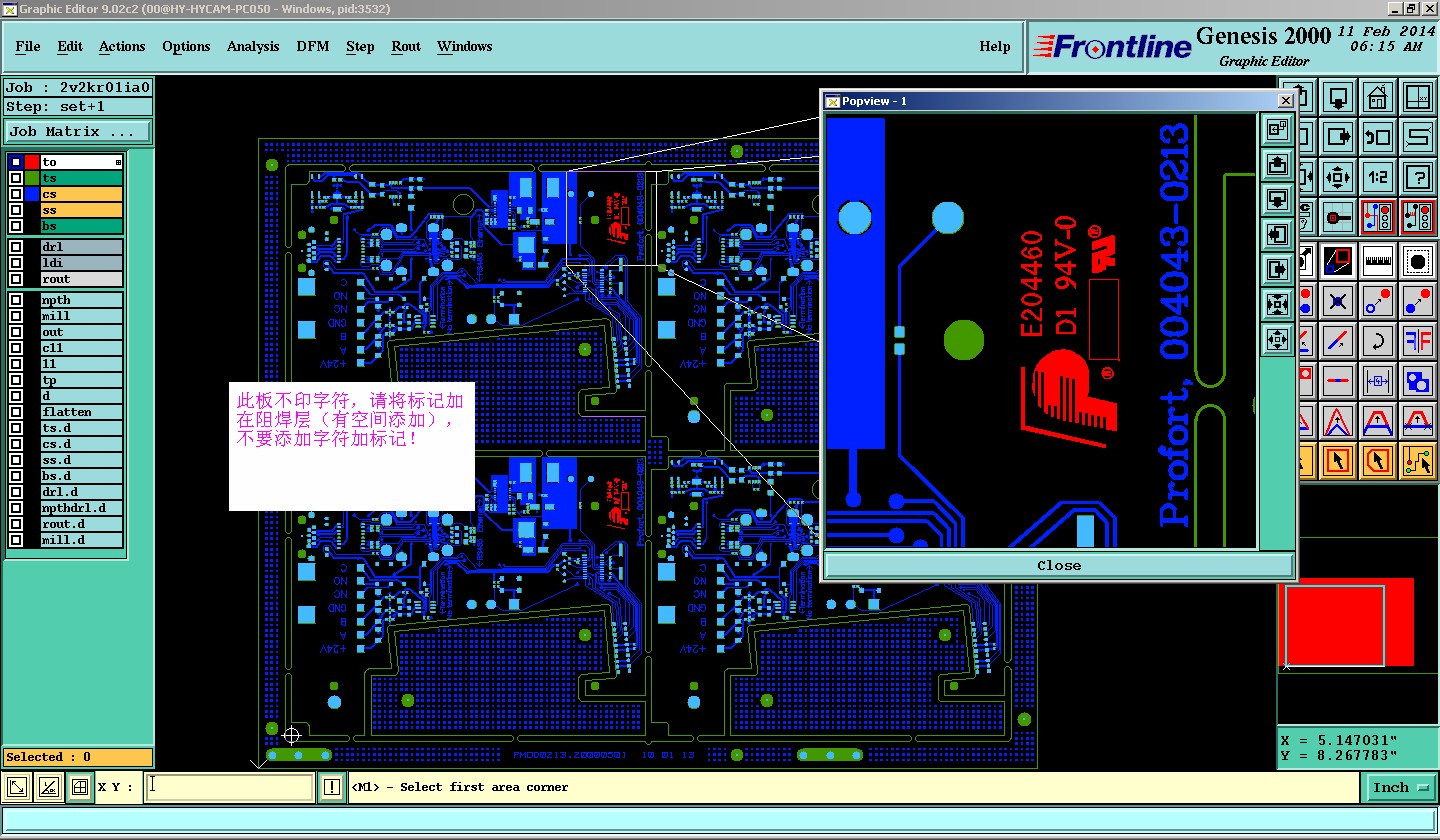This screenshot has width=1440, height=840.
Task: Select the 1:2 zoom icon
Action: [1377, 178]
